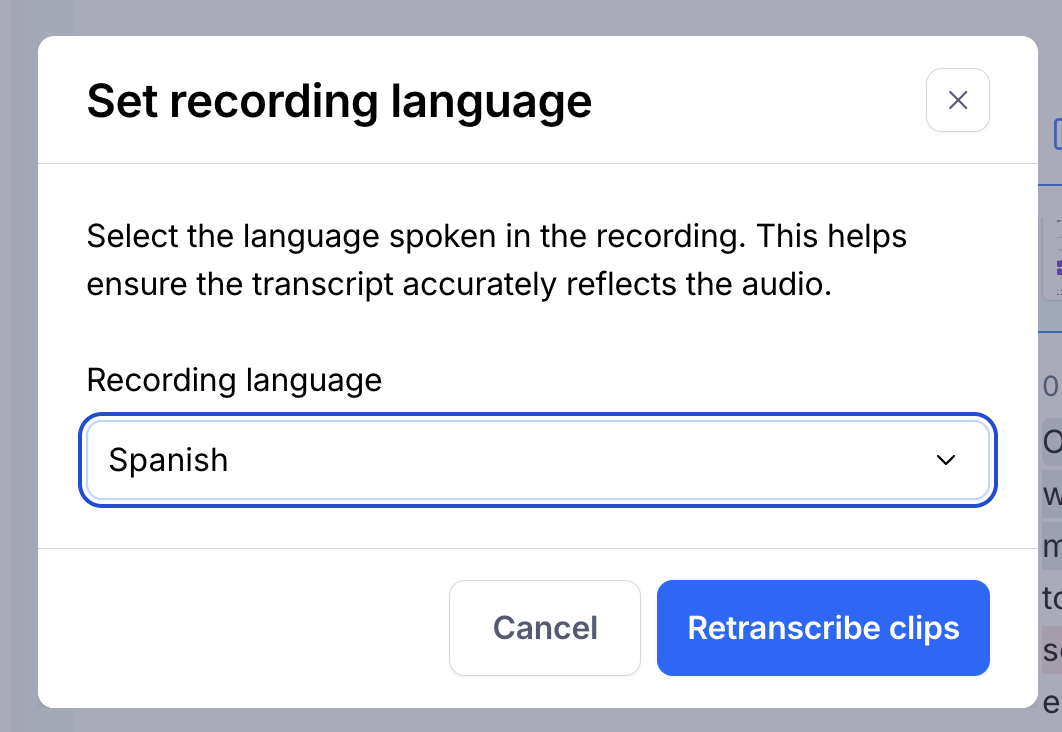Click empty footer area left of Cancel

click(x=240, y=628)
